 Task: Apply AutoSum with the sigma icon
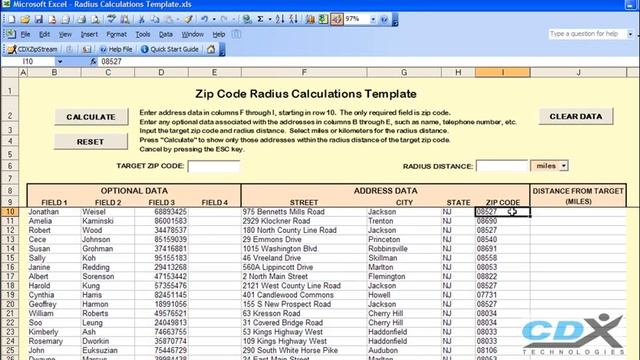260,19
